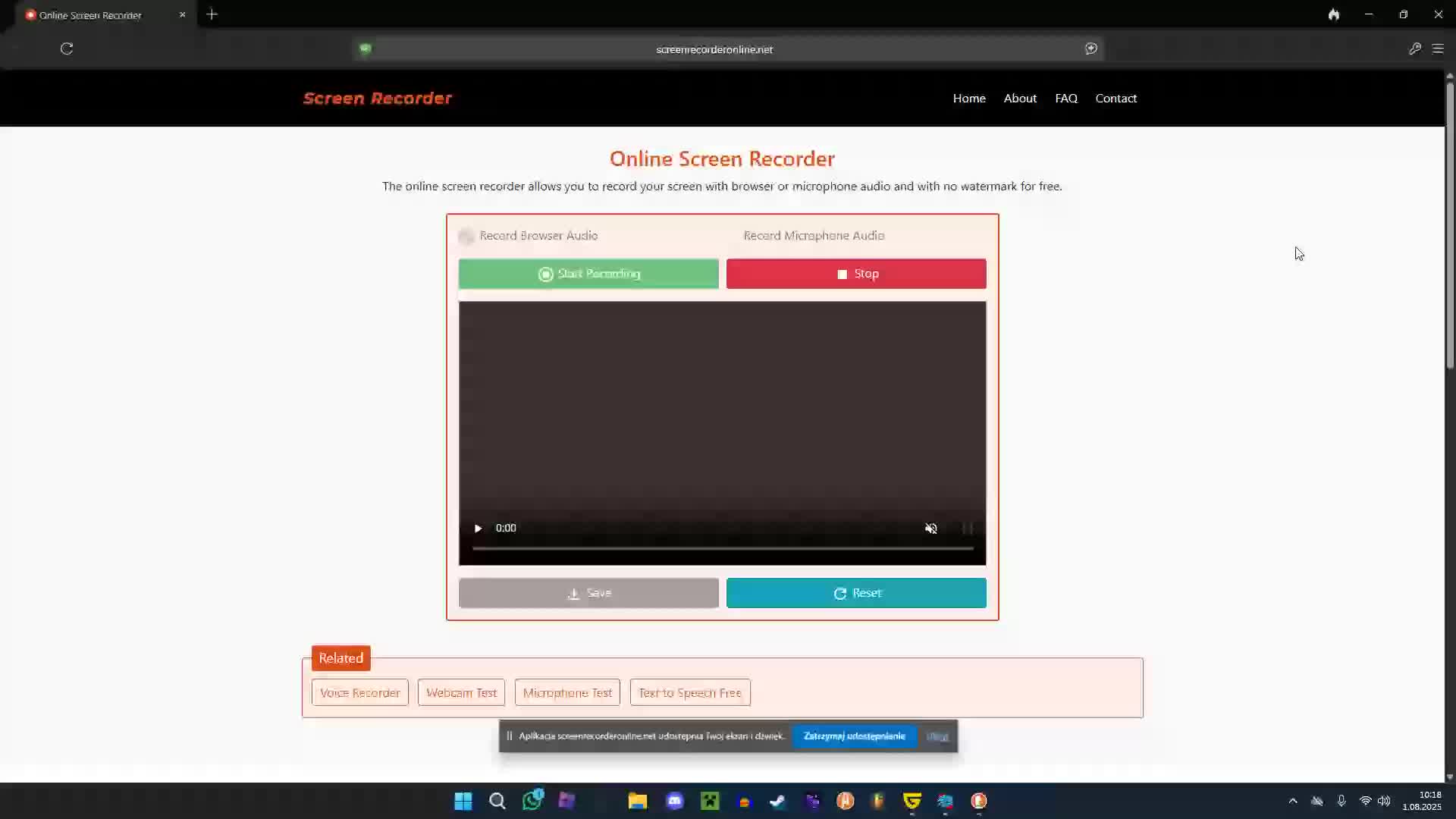This screenshot has width=1456, height=819.
Task: Open the Windows Start menu
Action: click(463, 801)
